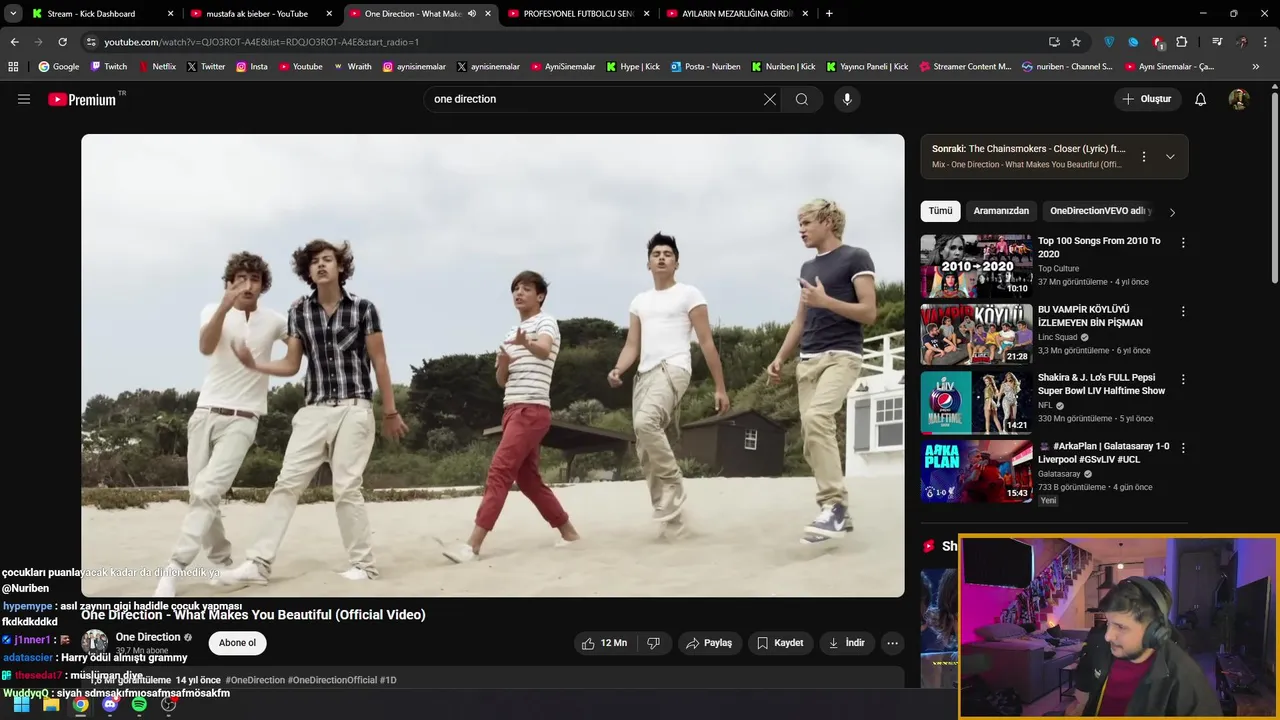Open the tab search dropdown arrow
The width and height of the screenshot is (1280, 720).
point(13,14)
